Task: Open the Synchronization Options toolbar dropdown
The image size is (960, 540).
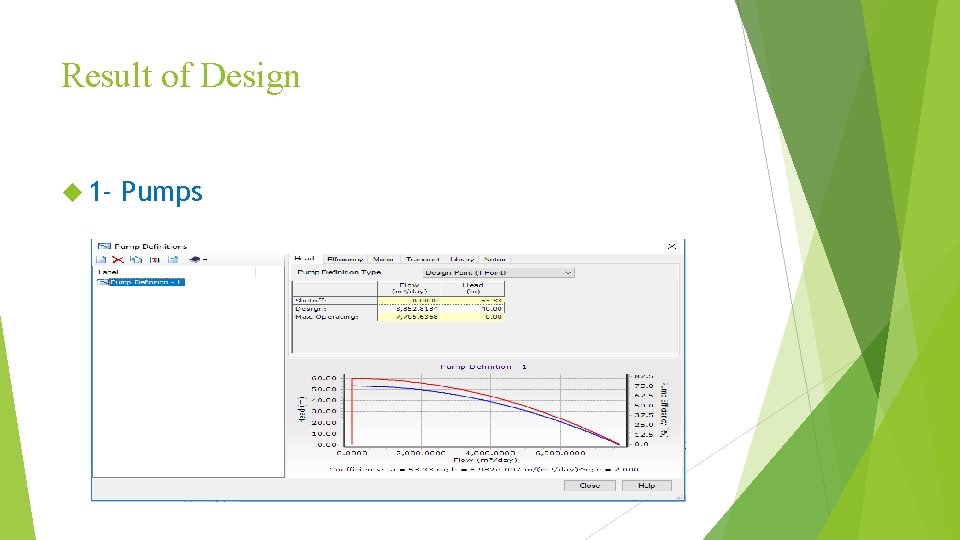Action: pos(198,260)
